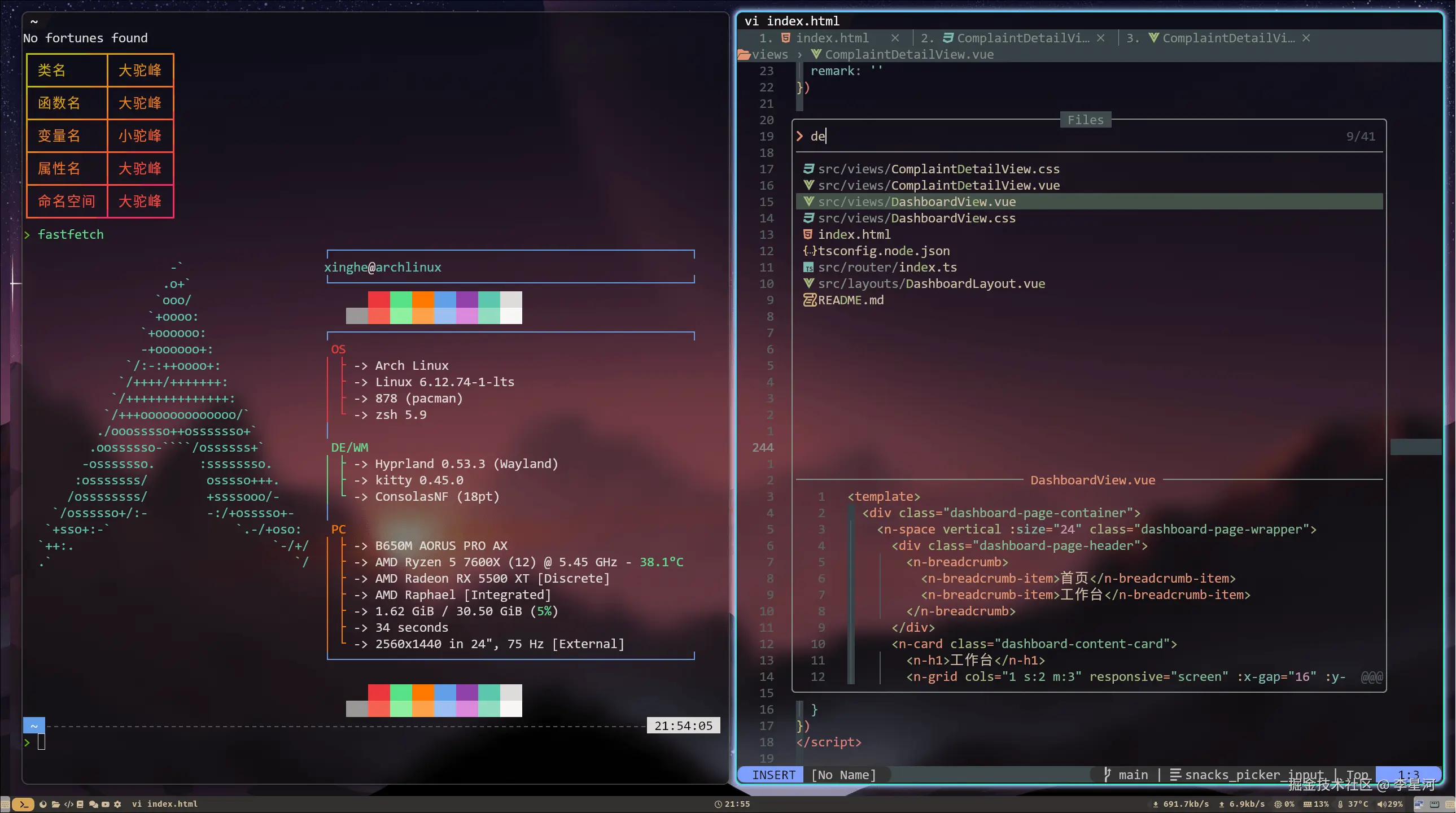Open the browser workspace icon in bar
The height and width of the screenshot is (813, 1456).
(43, 805)
